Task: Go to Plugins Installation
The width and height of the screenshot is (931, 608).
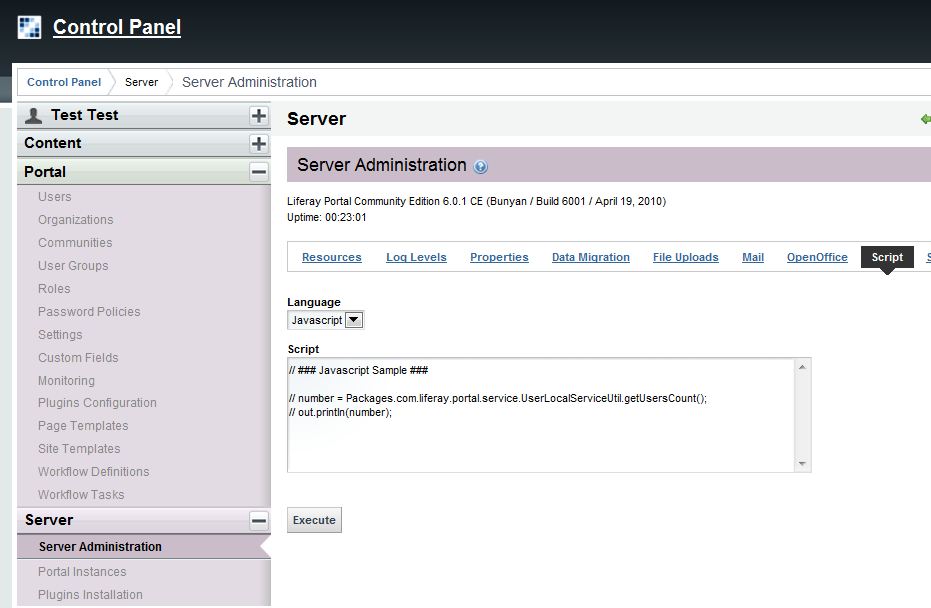Action: [90, 595]
